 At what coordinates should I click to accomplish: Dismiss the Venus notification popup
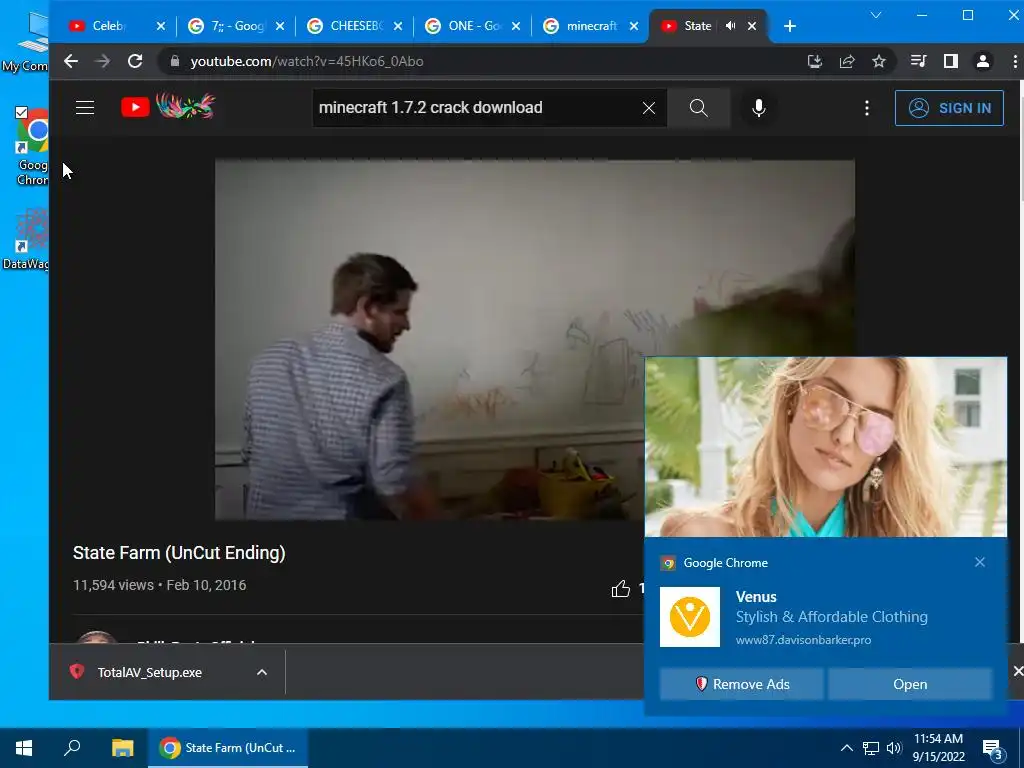[x=980, y=562]
